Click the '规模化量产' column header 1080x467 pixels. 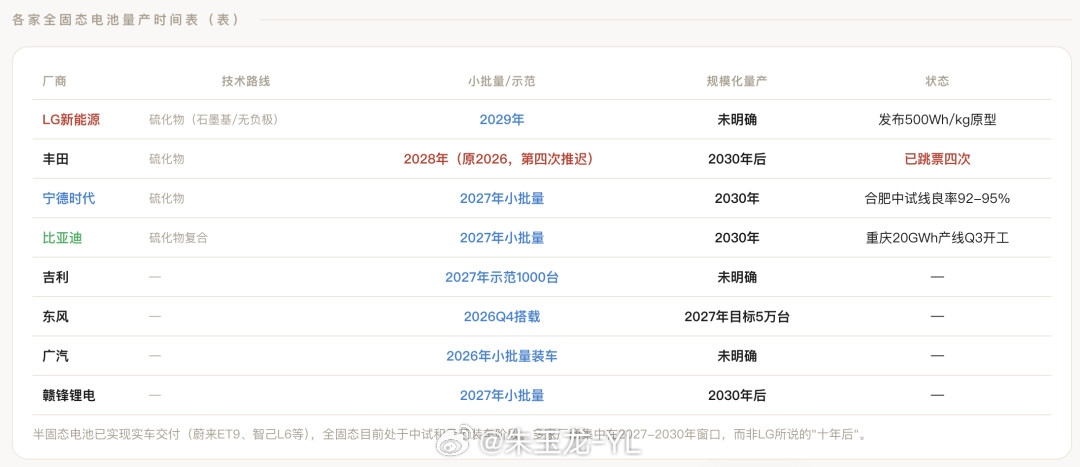737,81
